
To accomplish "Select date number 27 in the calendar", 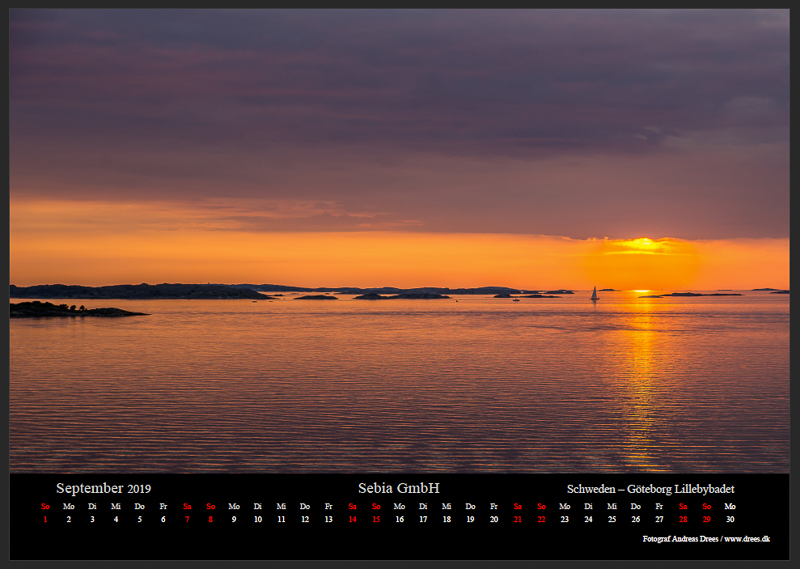I will [x=659, y=519].
